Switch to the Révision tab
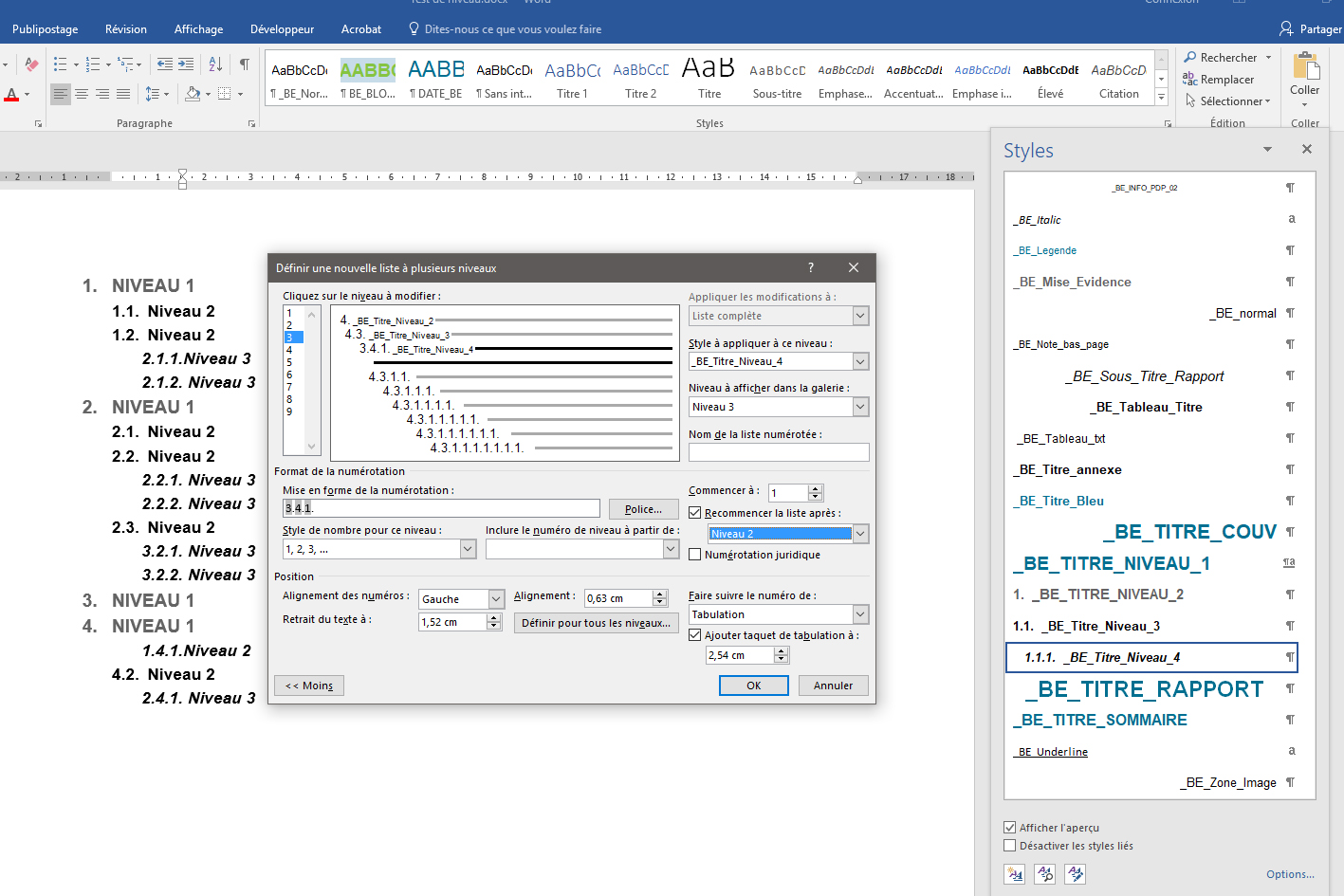Image resolution: width=1344 pixels, height=896 pixels. pos(126,29)
